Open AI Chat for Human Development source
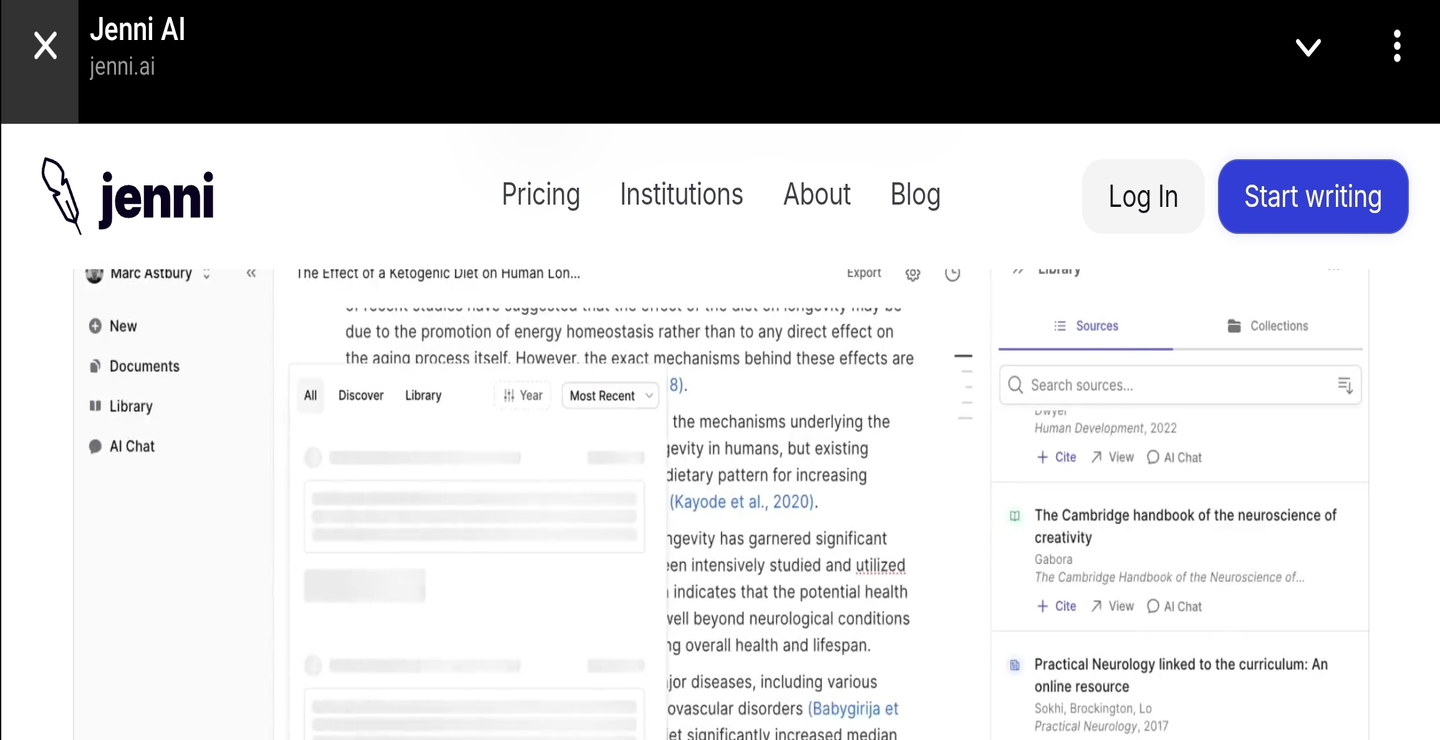The image size is (1440, 740). (x=1174, y=457)
